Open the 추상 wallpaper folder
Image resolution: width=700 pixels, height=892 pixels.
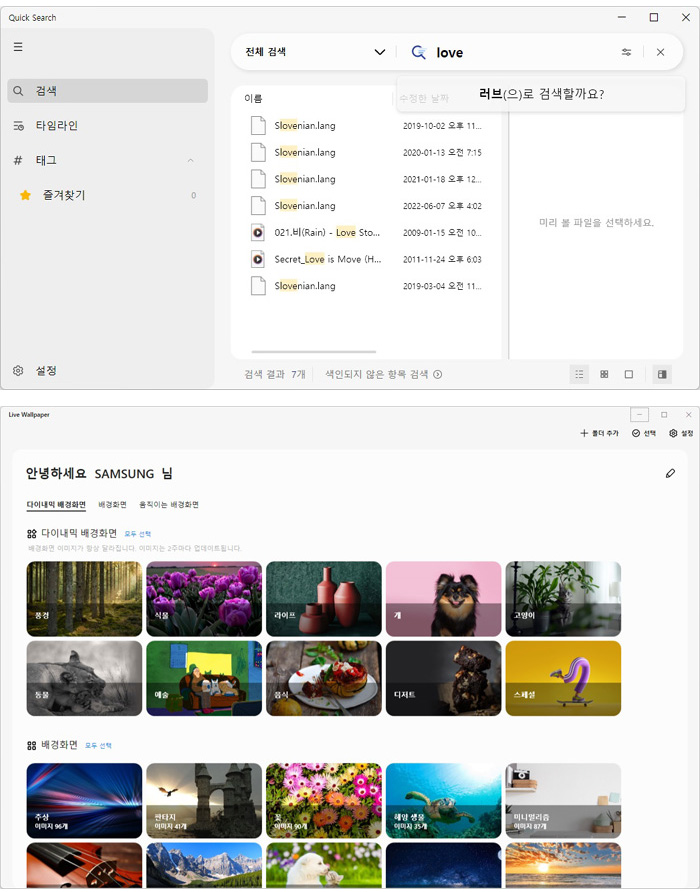84,800
